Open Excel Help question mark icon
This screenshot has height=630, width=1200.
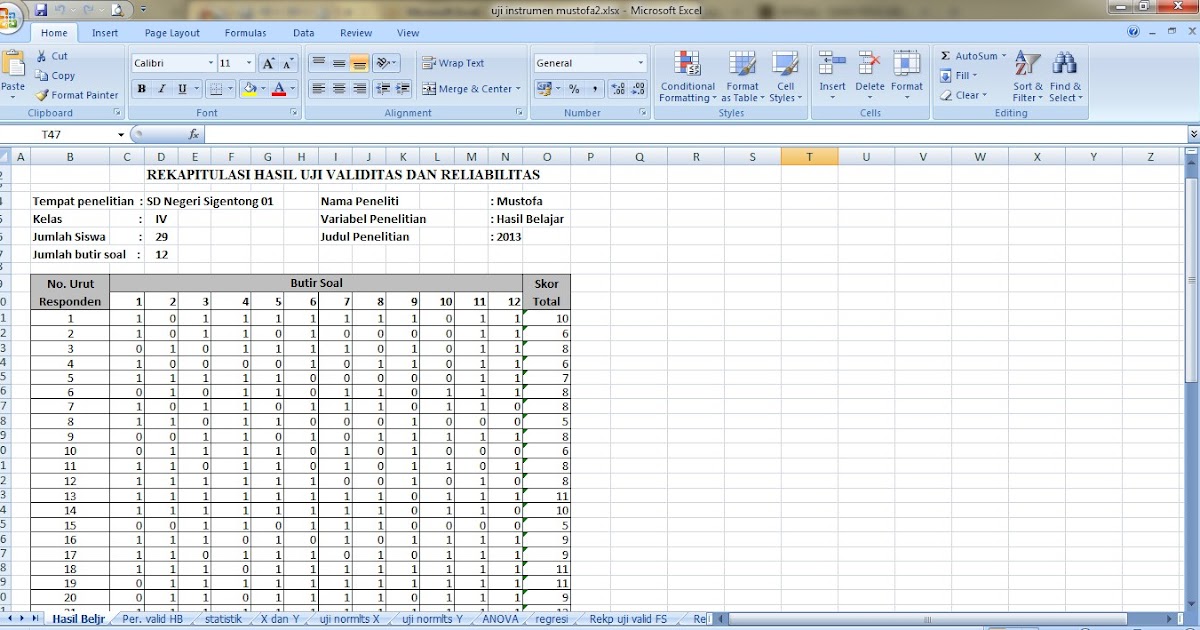click(1134, 32)
